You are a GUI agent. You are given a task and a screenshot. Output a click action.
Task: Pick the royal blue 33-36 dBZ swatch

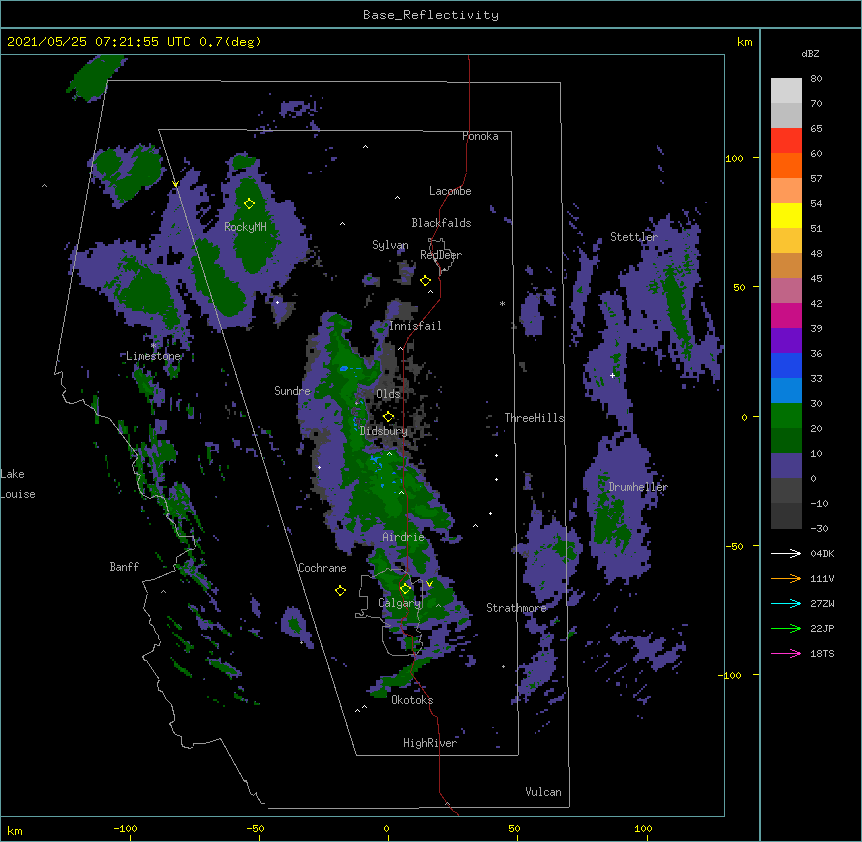786,365
